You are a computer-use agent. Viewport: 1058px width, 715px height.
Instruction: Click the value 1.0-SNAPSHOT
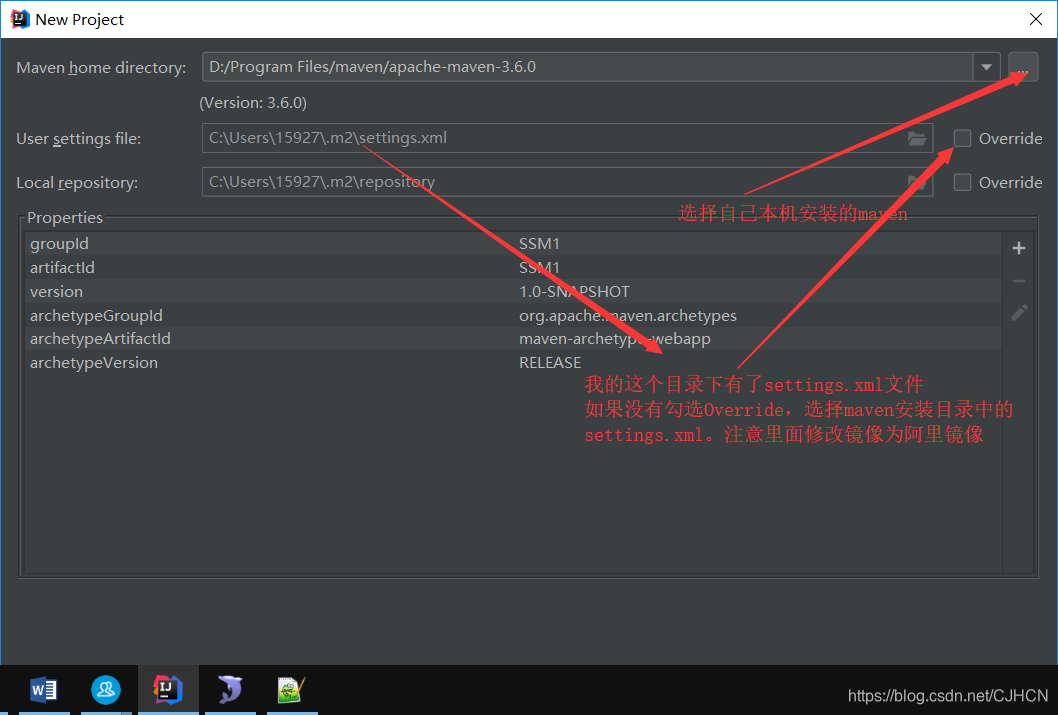(x=574, y=291)
